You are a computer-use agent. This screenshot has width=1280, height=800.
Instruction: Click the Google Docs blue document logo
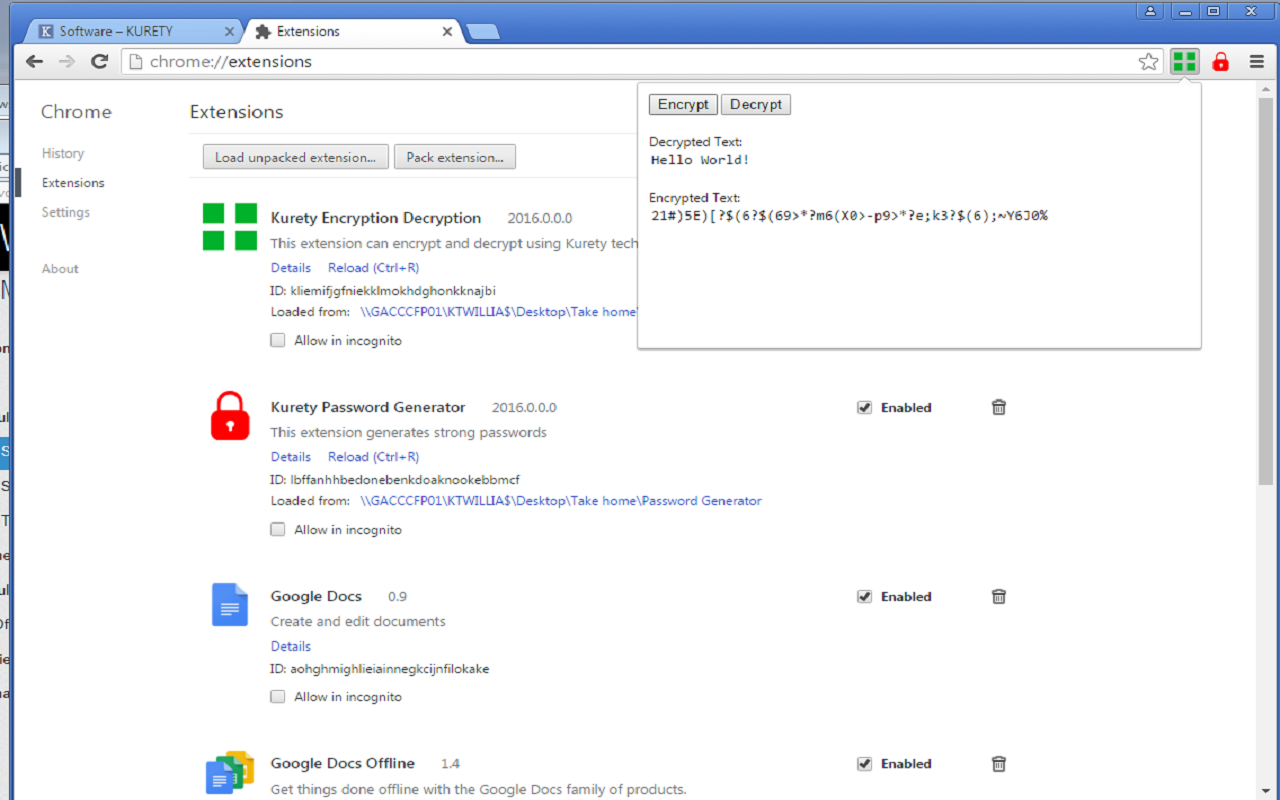[229, 604]
